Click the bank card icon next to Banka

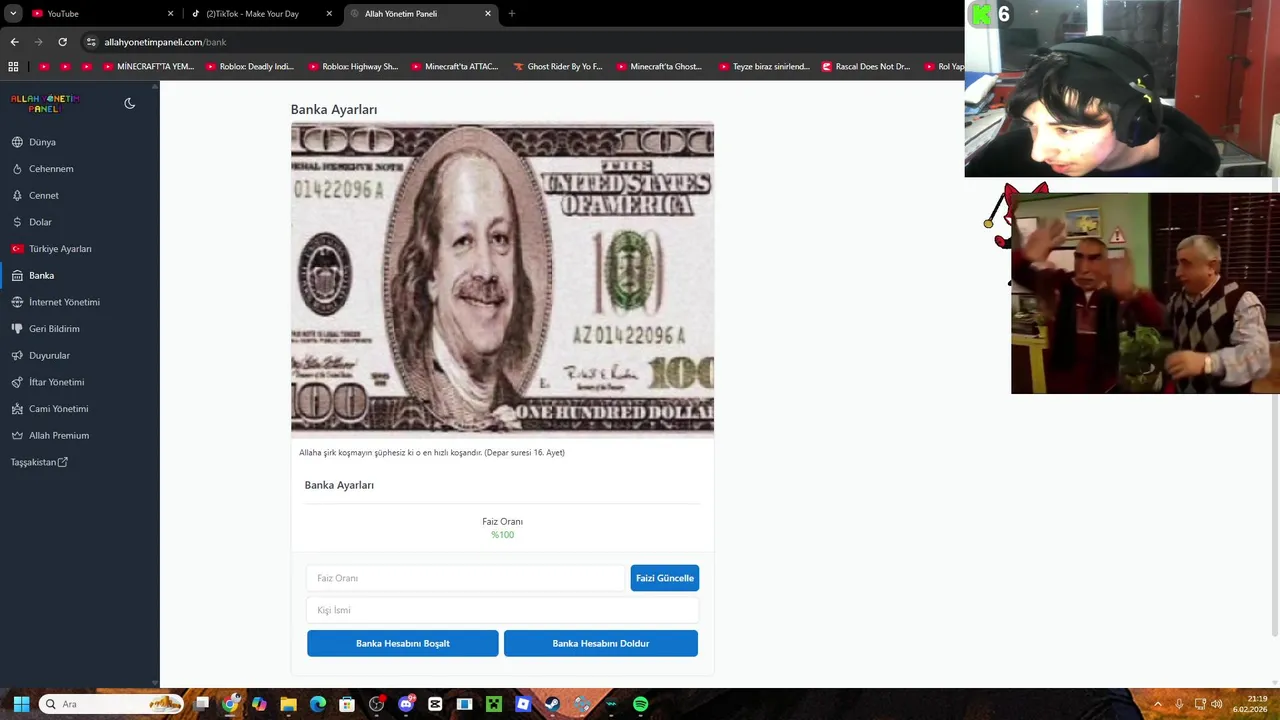click(17, 275)
